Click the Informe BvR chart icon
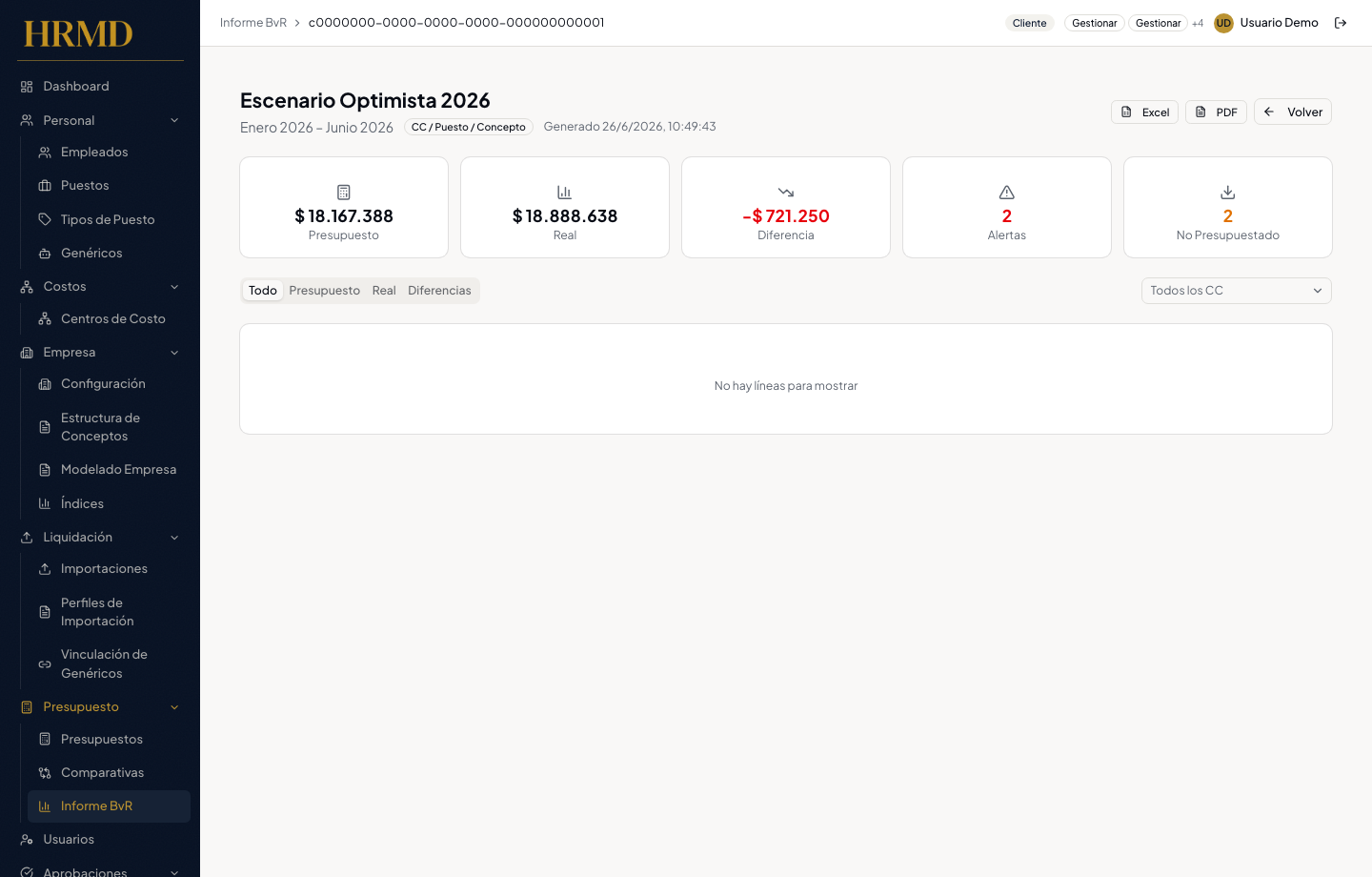The width and height of the screenshot is (1372, 877). pos(45,806)
